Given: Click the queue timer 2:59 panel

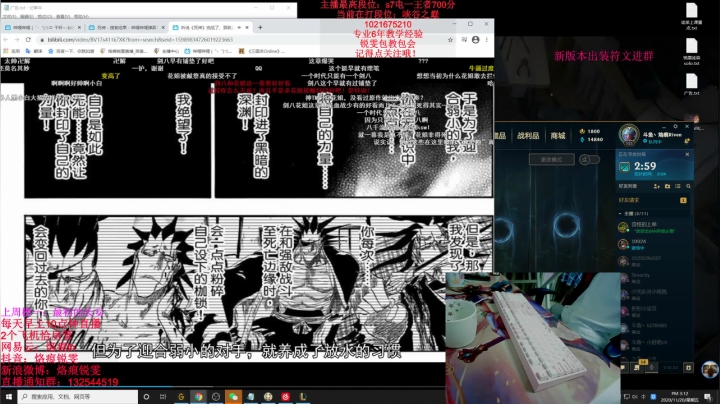Looking at the screenshot, I should (653, 166).
